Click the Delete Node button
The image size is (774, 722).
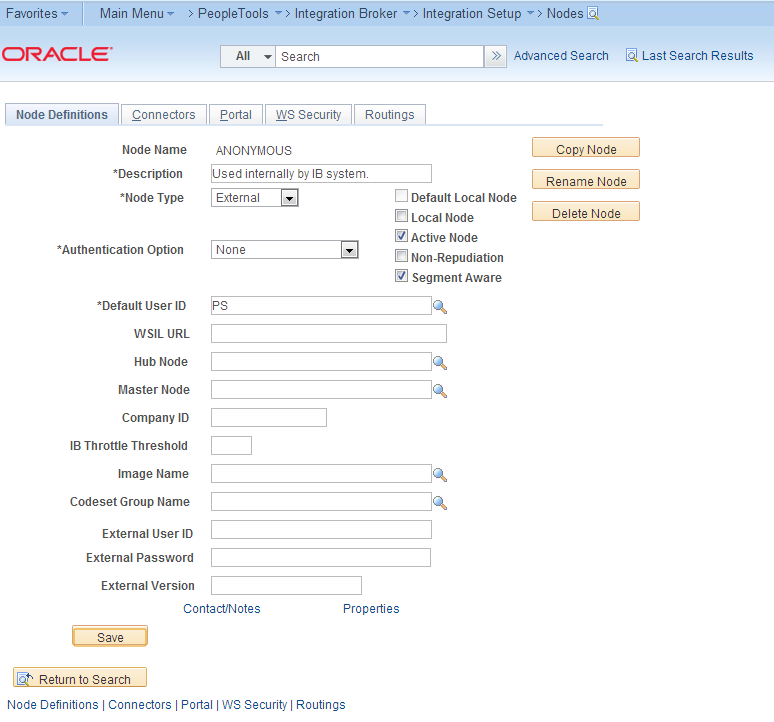(586, 212)
